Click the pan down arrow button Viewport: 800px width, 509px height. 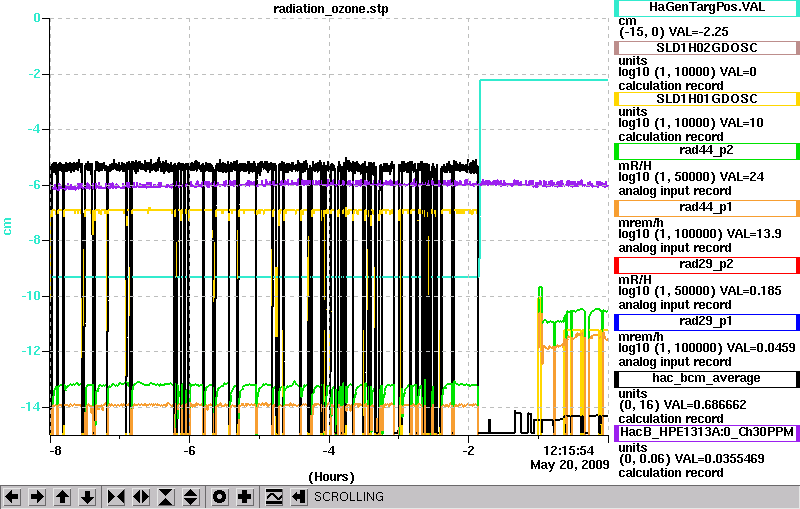87,496
